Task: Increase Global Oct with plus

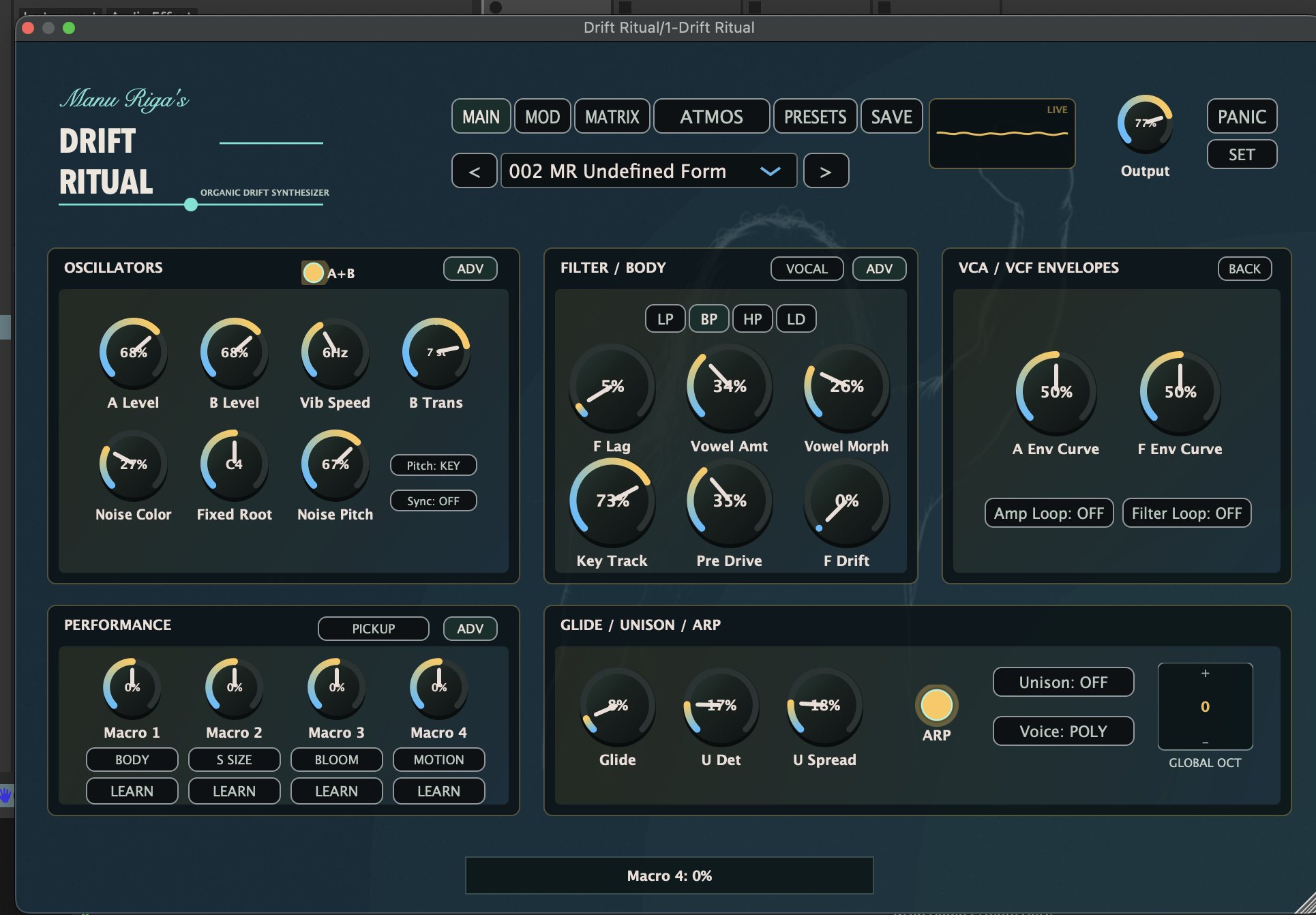Action: point(1205,674)
